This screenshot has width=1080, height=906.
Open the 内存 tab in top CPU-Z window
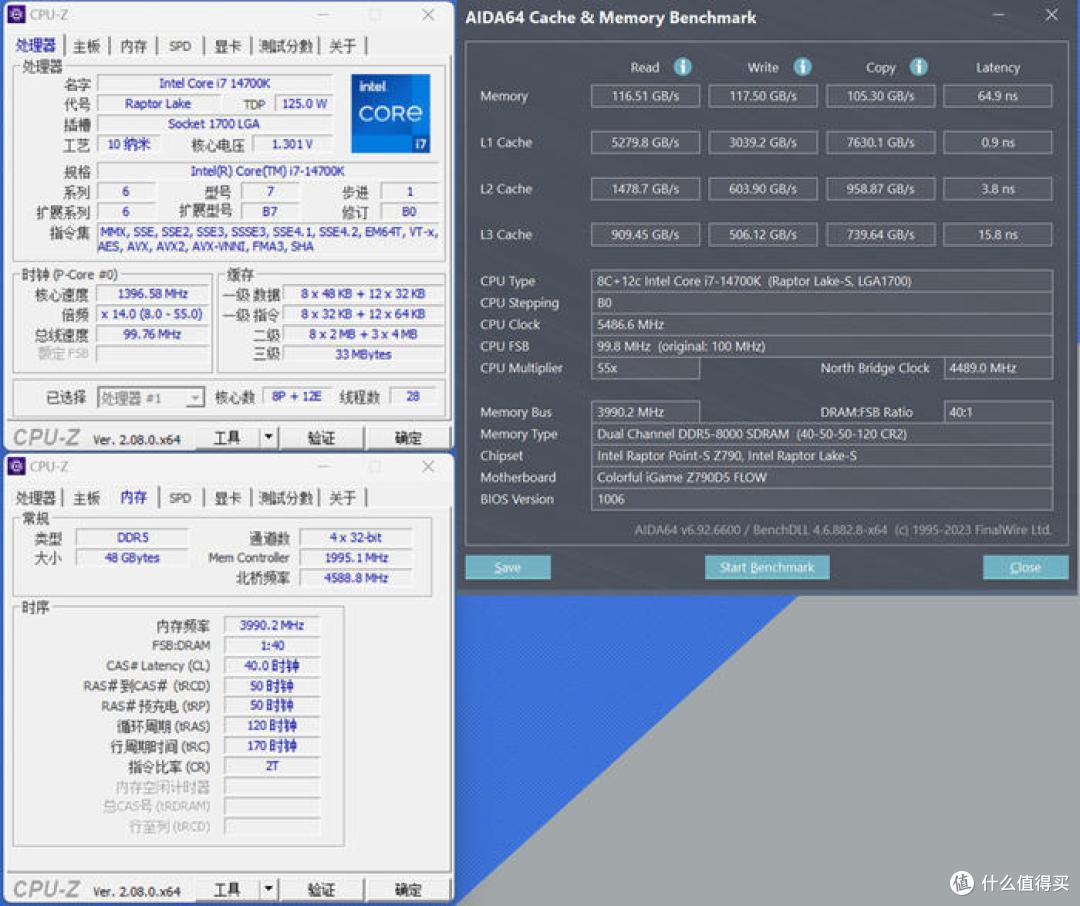coord(133,46)
